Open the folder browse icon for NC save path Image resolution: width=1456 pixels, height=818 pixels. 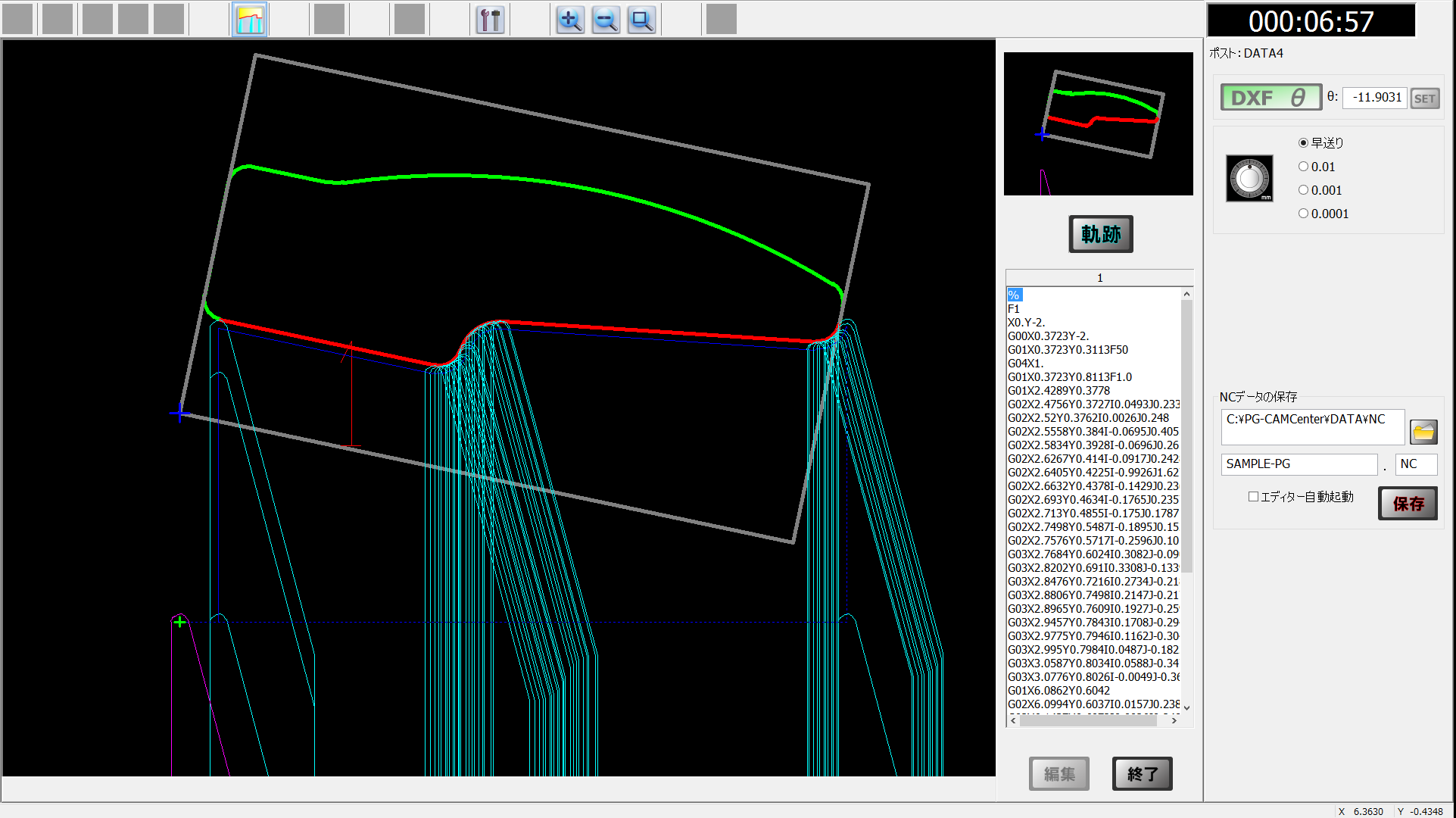[x=1423, y=432]
